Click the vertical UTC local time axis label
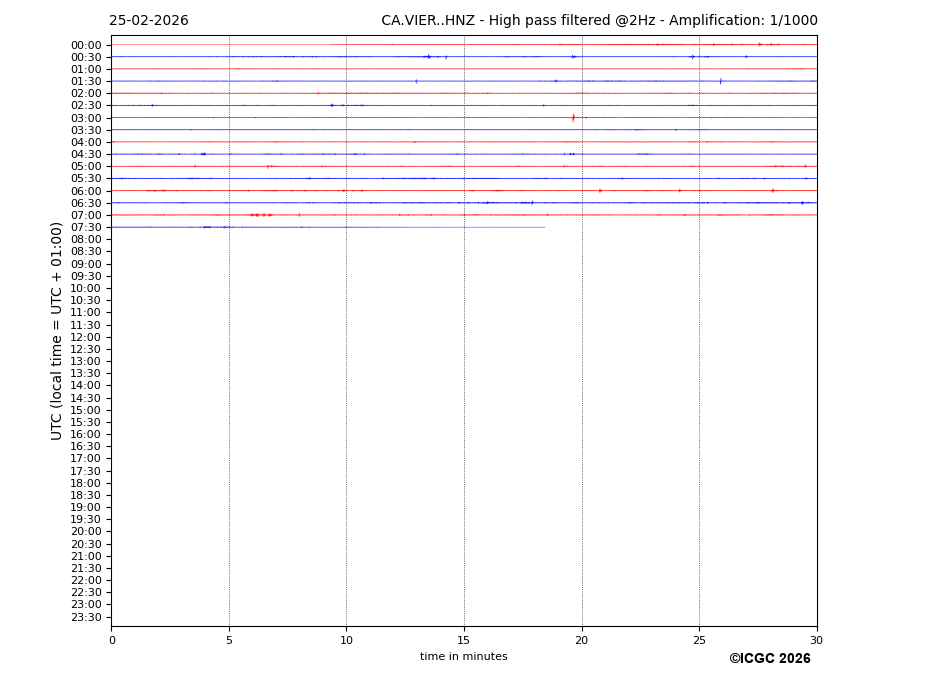Viewport: 927px width, 696px height. click(x=57, y=330)
